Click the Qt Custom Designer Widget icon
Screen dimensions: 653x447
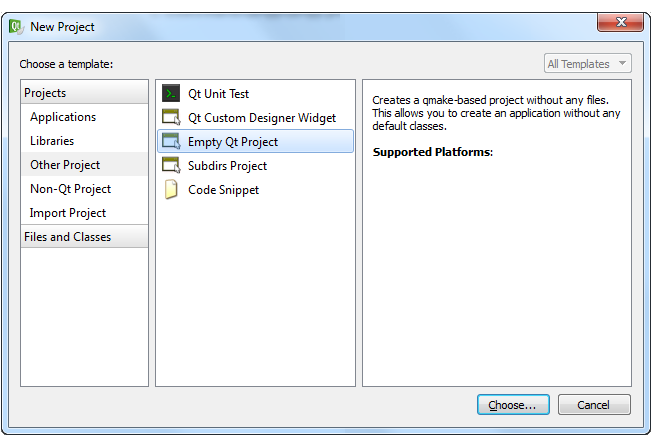pos(170,118)
